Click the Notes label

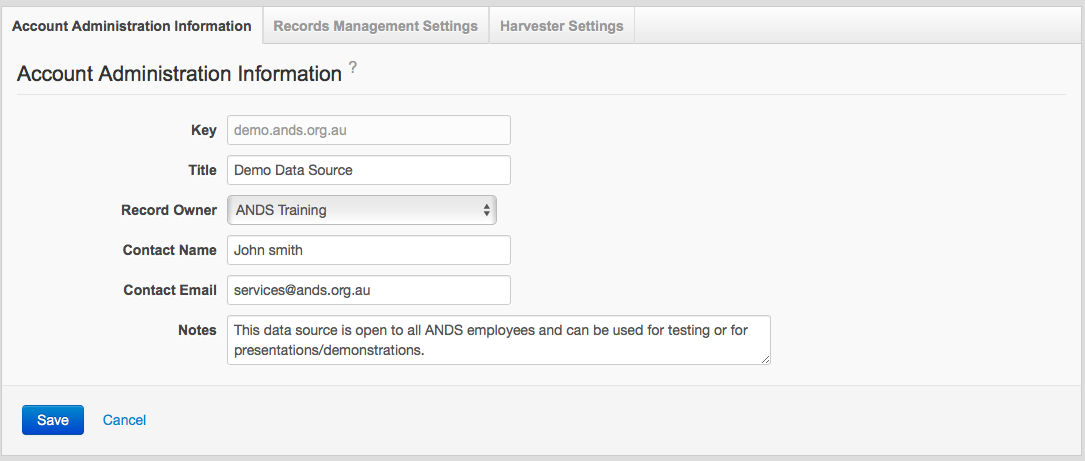197,330
